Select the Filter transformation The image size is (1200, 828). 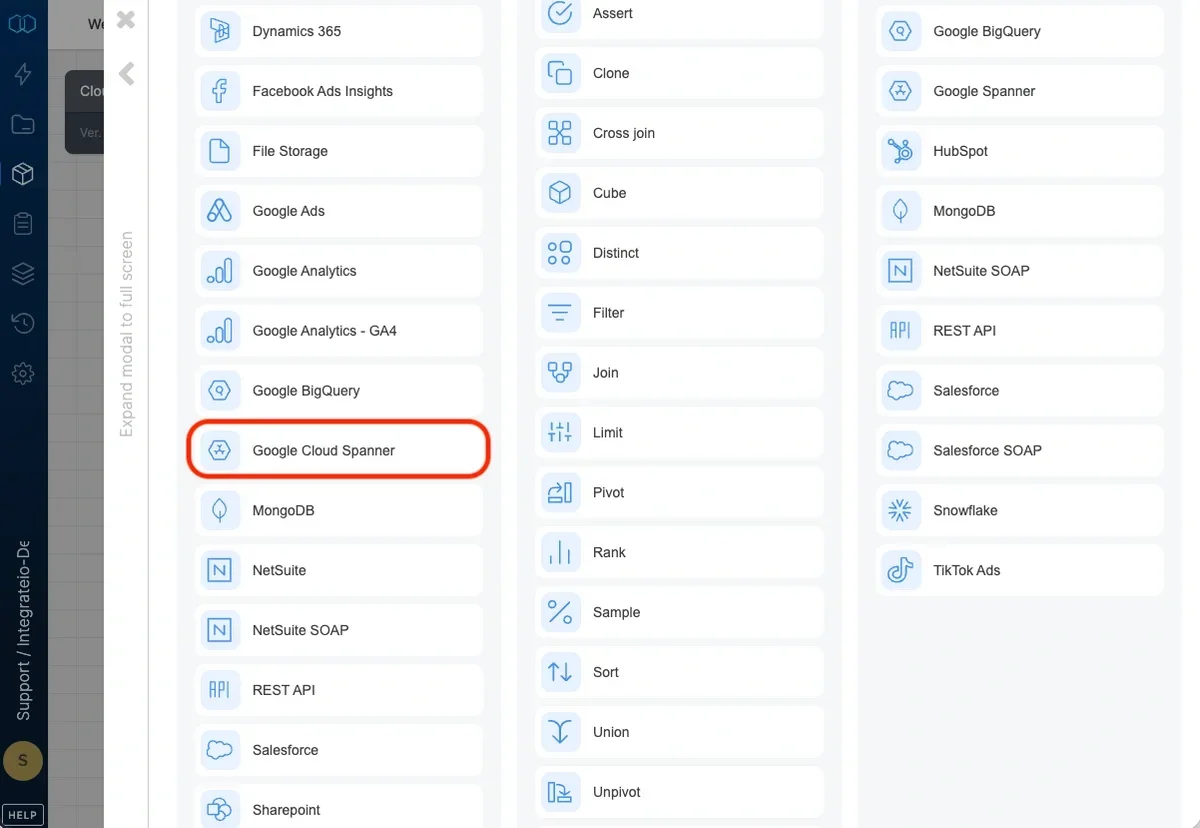[680, 313]
